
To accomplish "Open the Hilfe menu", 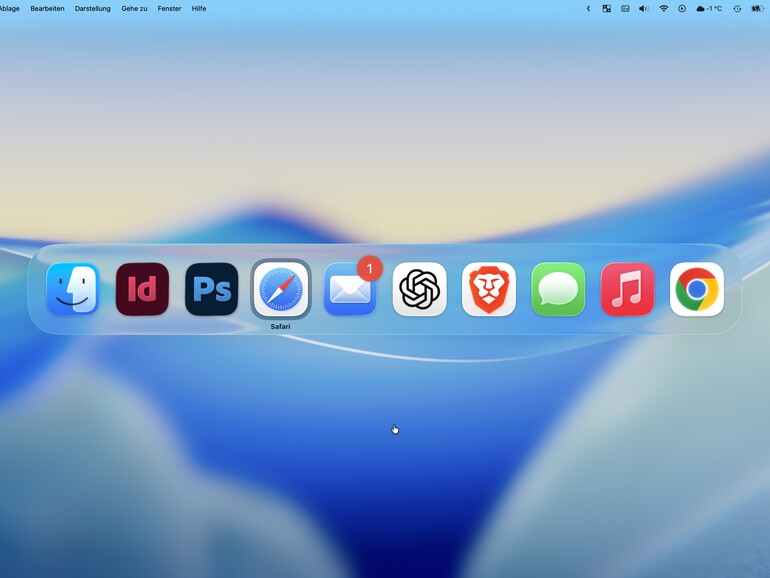I will tap(199, 8).
